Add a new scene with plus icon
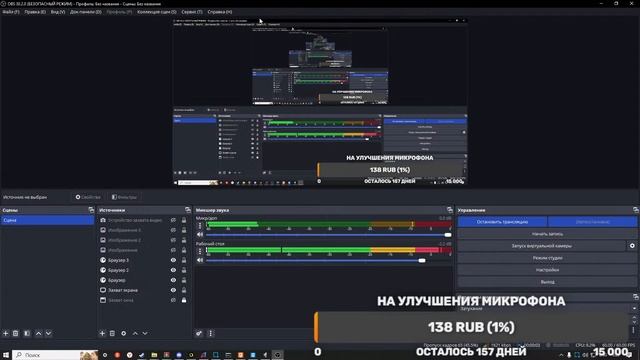 (x=6, y=333)
